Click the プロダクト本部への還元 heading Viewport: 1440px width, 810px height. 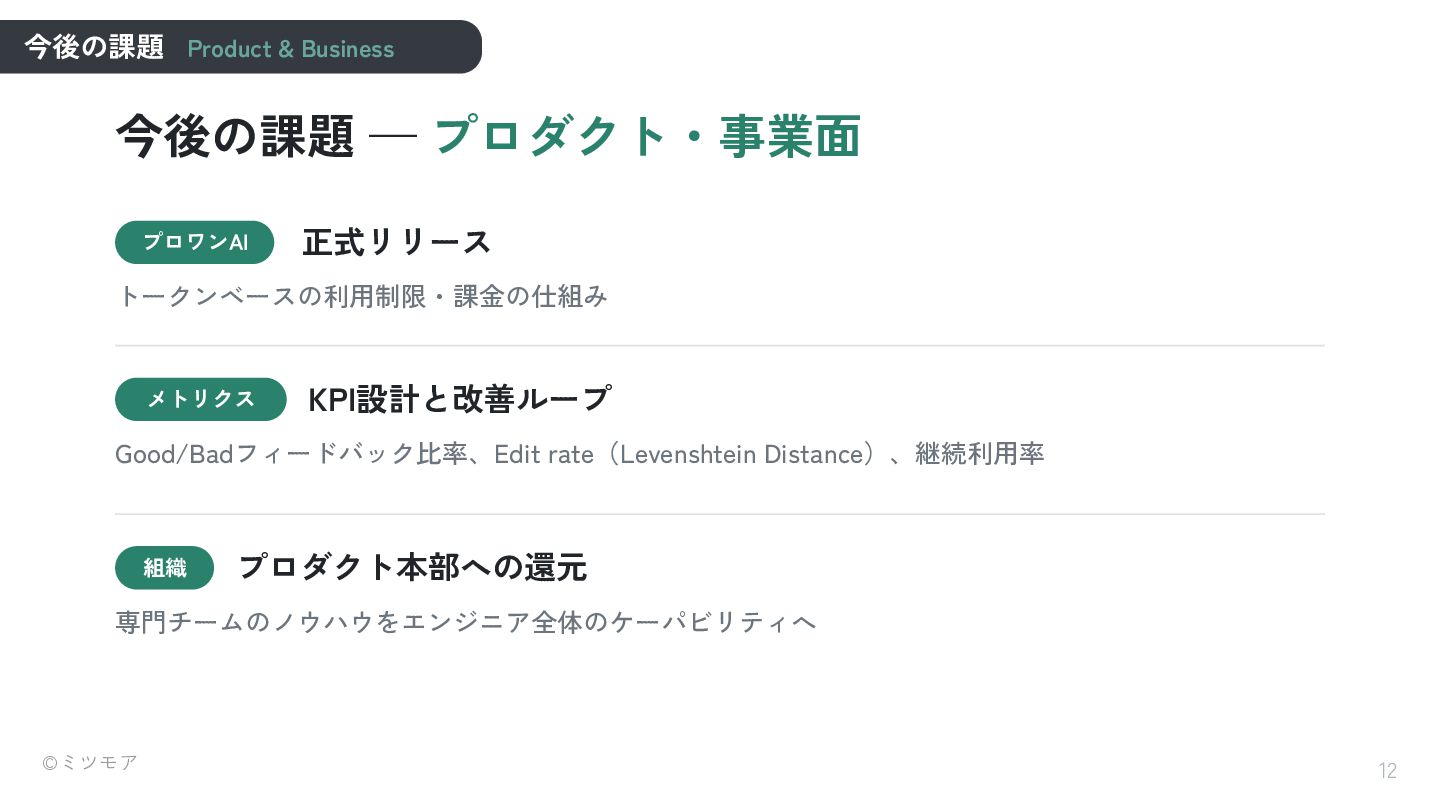pos(412,568)
